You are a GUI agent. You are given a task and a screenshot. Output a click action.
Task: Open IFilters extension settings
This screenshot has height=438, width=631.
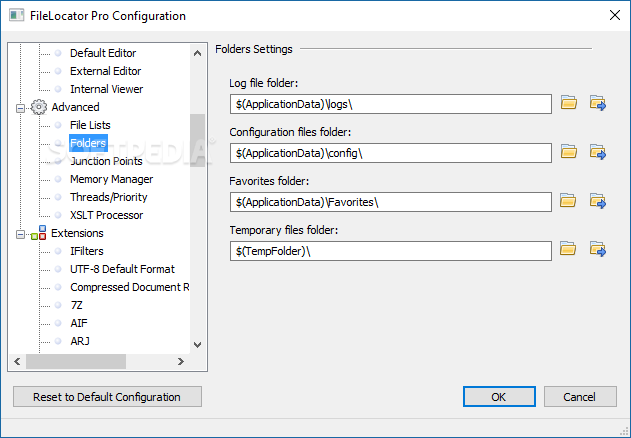click(x=87, y=251)
